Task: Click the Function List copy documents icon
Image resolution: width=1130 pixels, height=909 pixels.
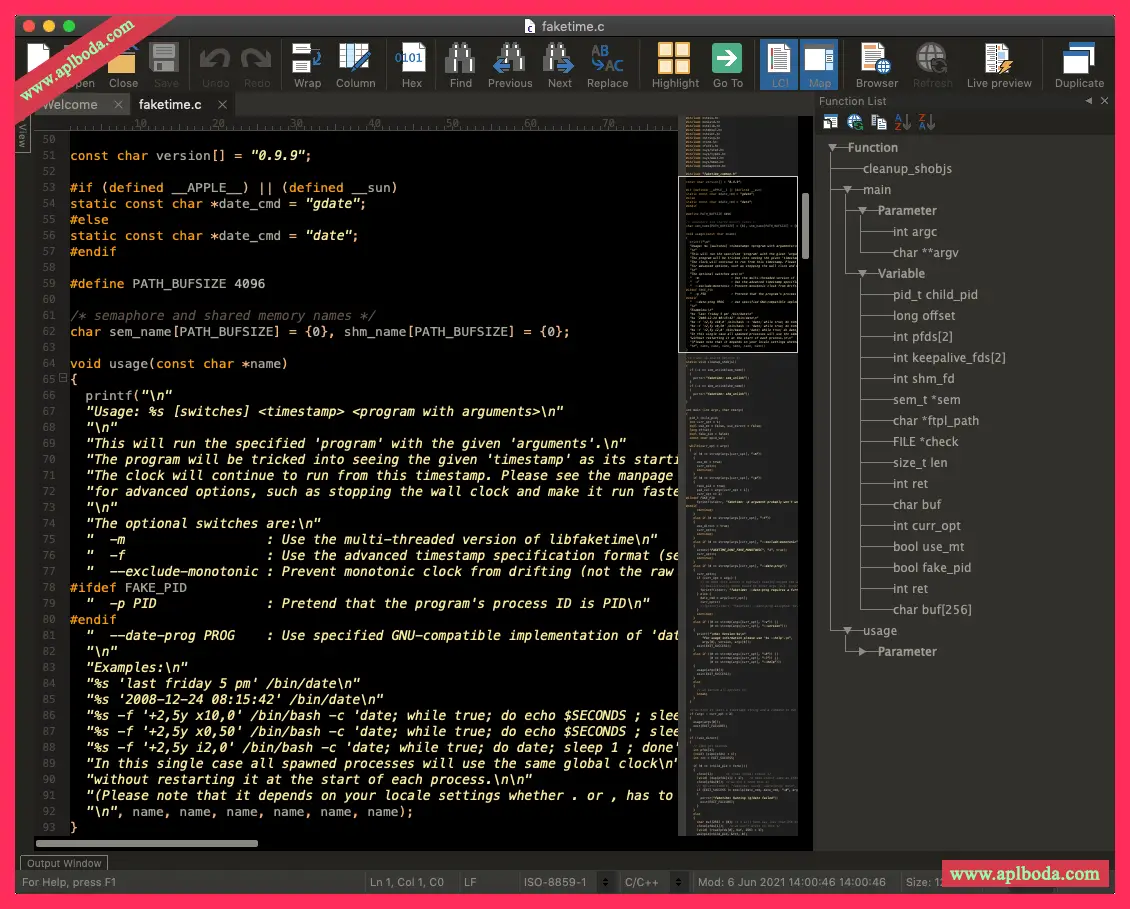Action: 878,123
